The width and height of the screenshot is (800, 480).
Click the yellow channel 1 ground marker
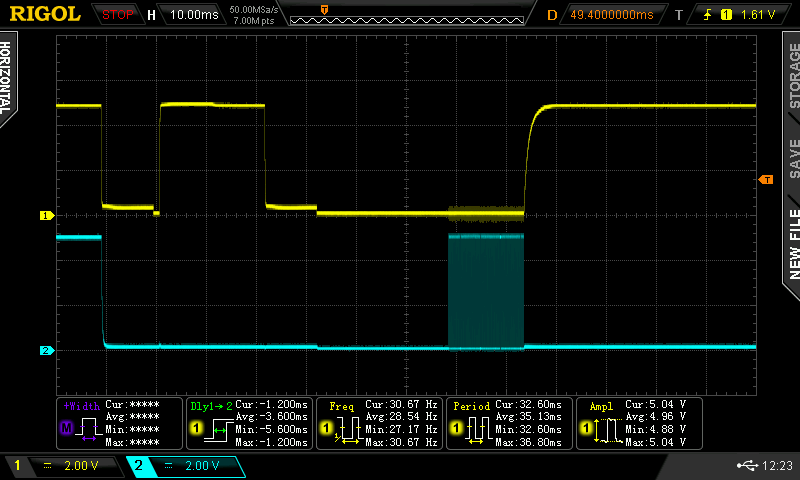tap(47, 216)
